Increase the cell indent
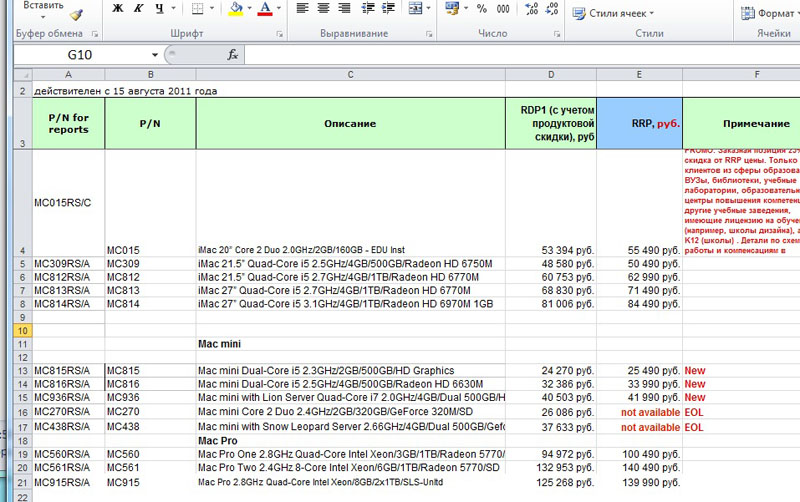The image size is (800, 502). pyautogui.click(x=388, y=8)
